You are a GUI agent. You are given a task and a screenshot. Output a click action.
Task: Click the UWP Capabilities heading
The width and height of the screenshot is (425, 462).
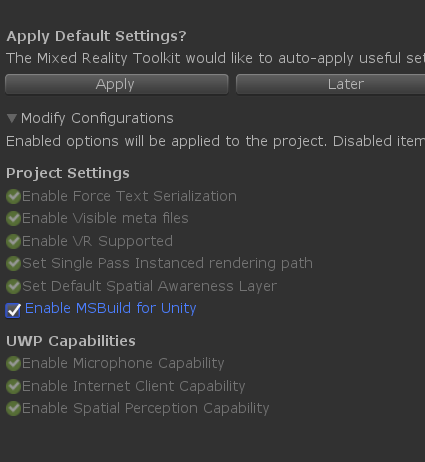[x=71, y=341]
